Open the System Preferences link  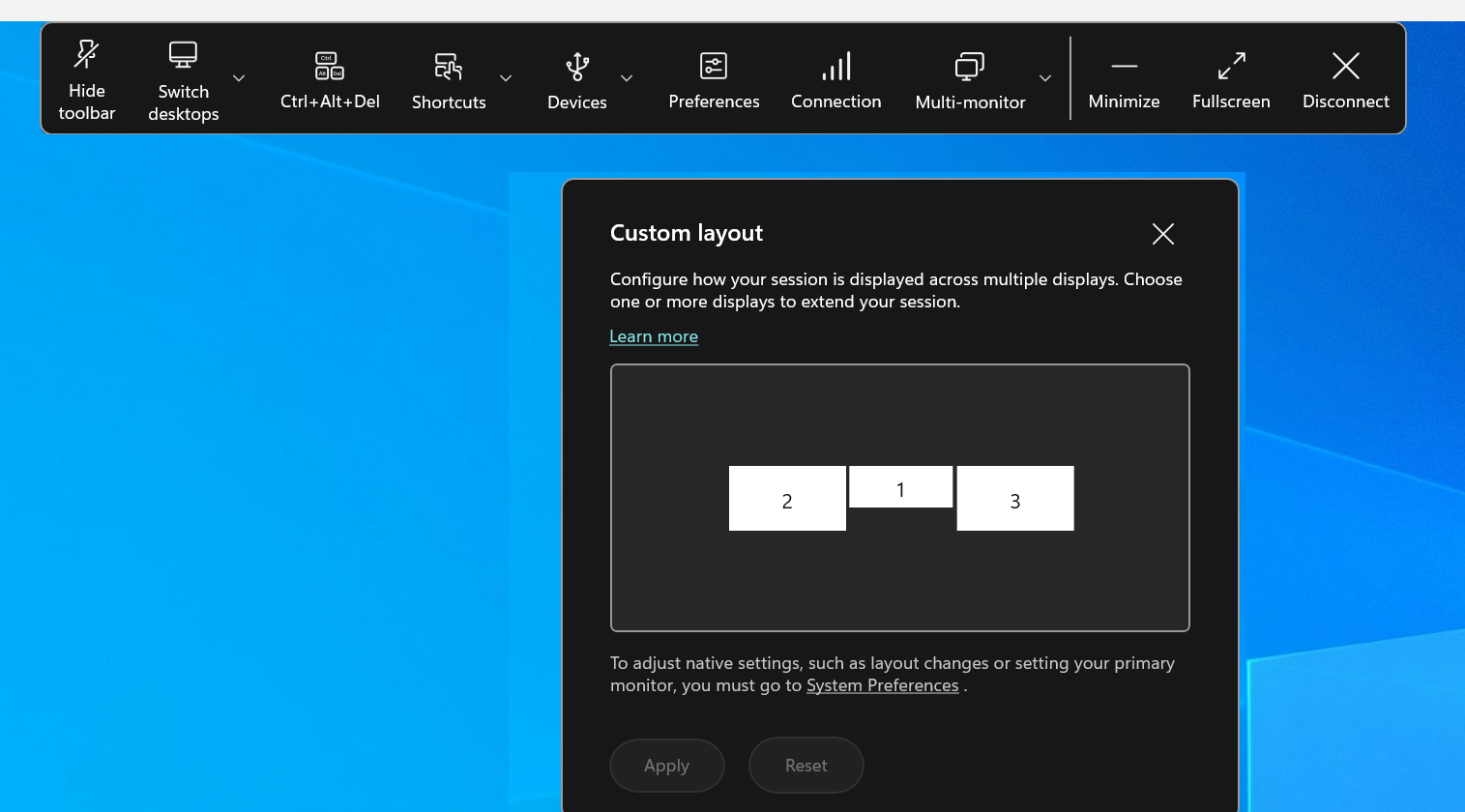point(882,685)
